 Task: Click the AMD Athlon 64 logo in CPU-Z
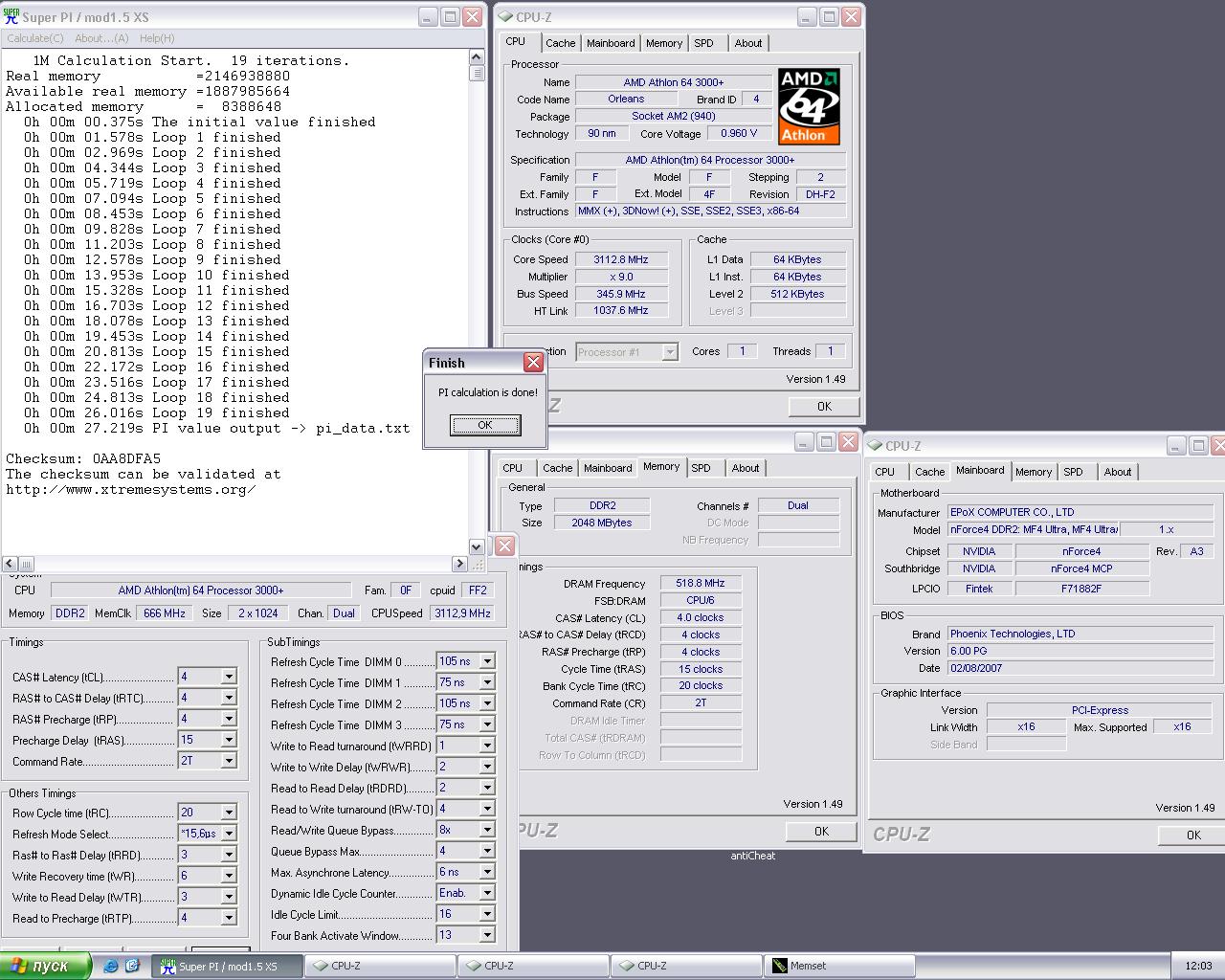point(810,106)
